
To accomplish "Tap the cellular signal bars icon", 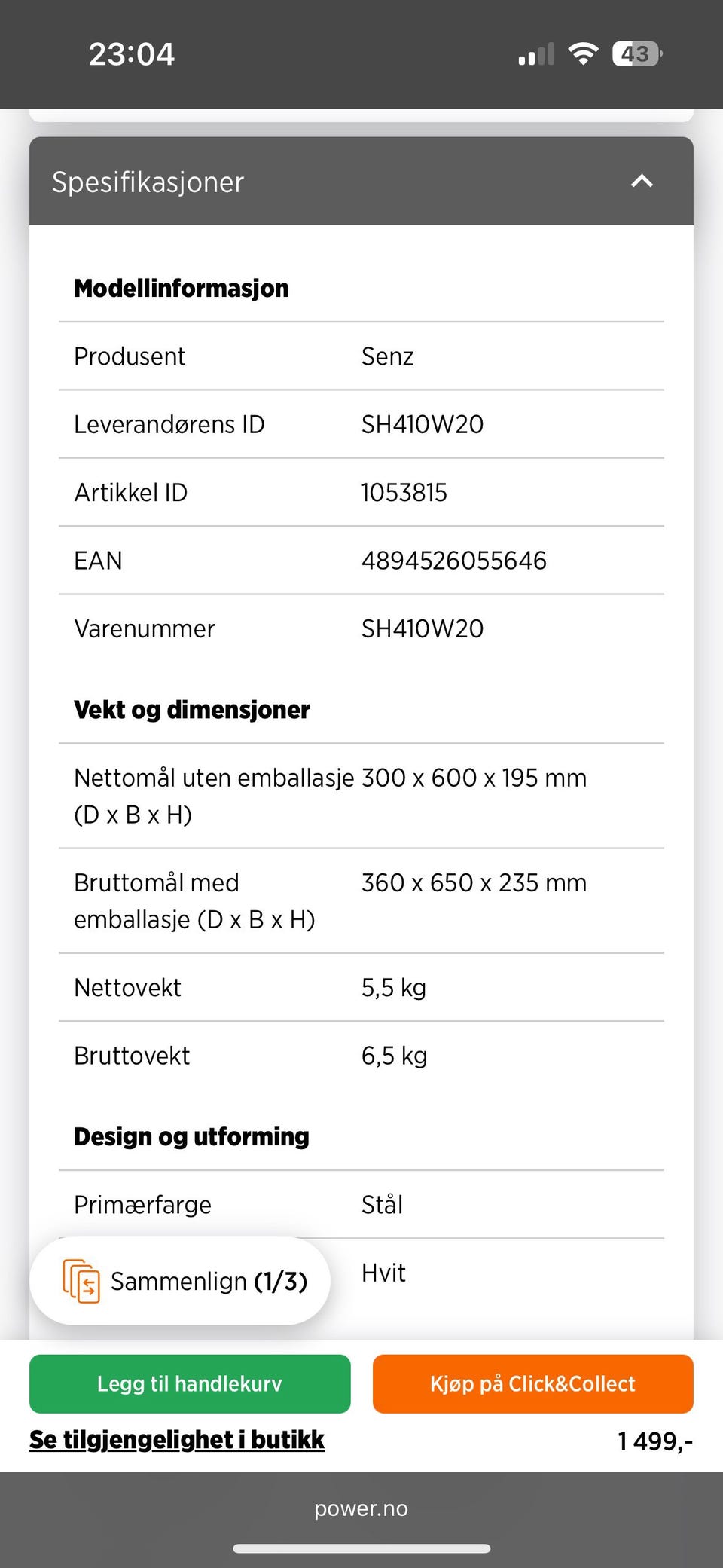I will 536,54.
